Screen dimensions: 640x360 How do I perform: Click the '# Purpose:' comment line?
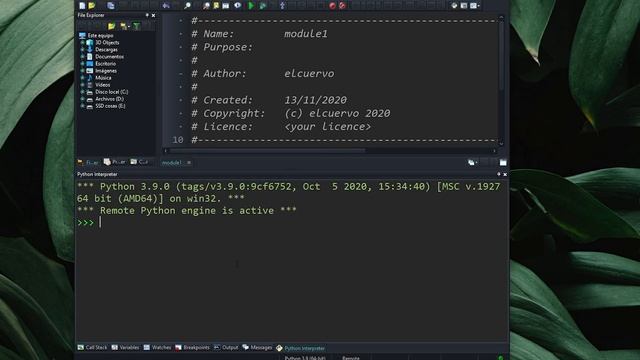[222, 47]
